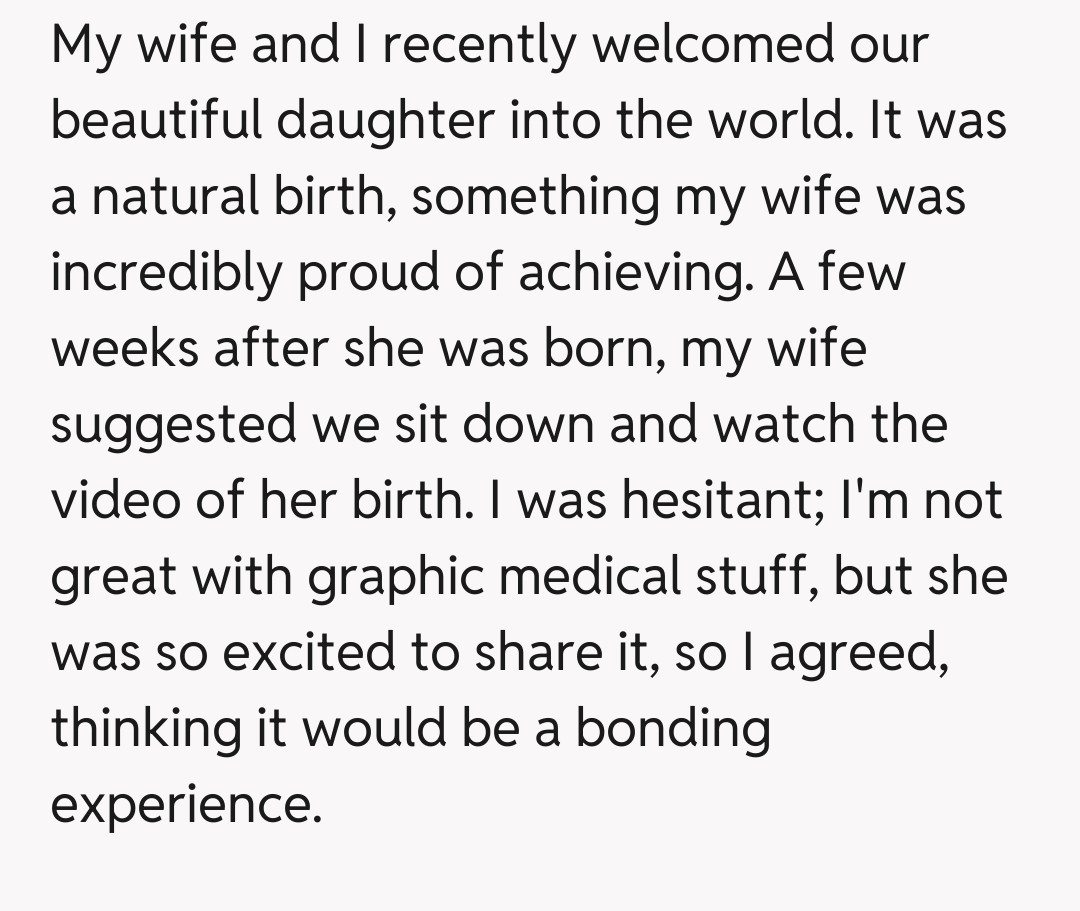Click the word "bonding"

tap(672, 729)
